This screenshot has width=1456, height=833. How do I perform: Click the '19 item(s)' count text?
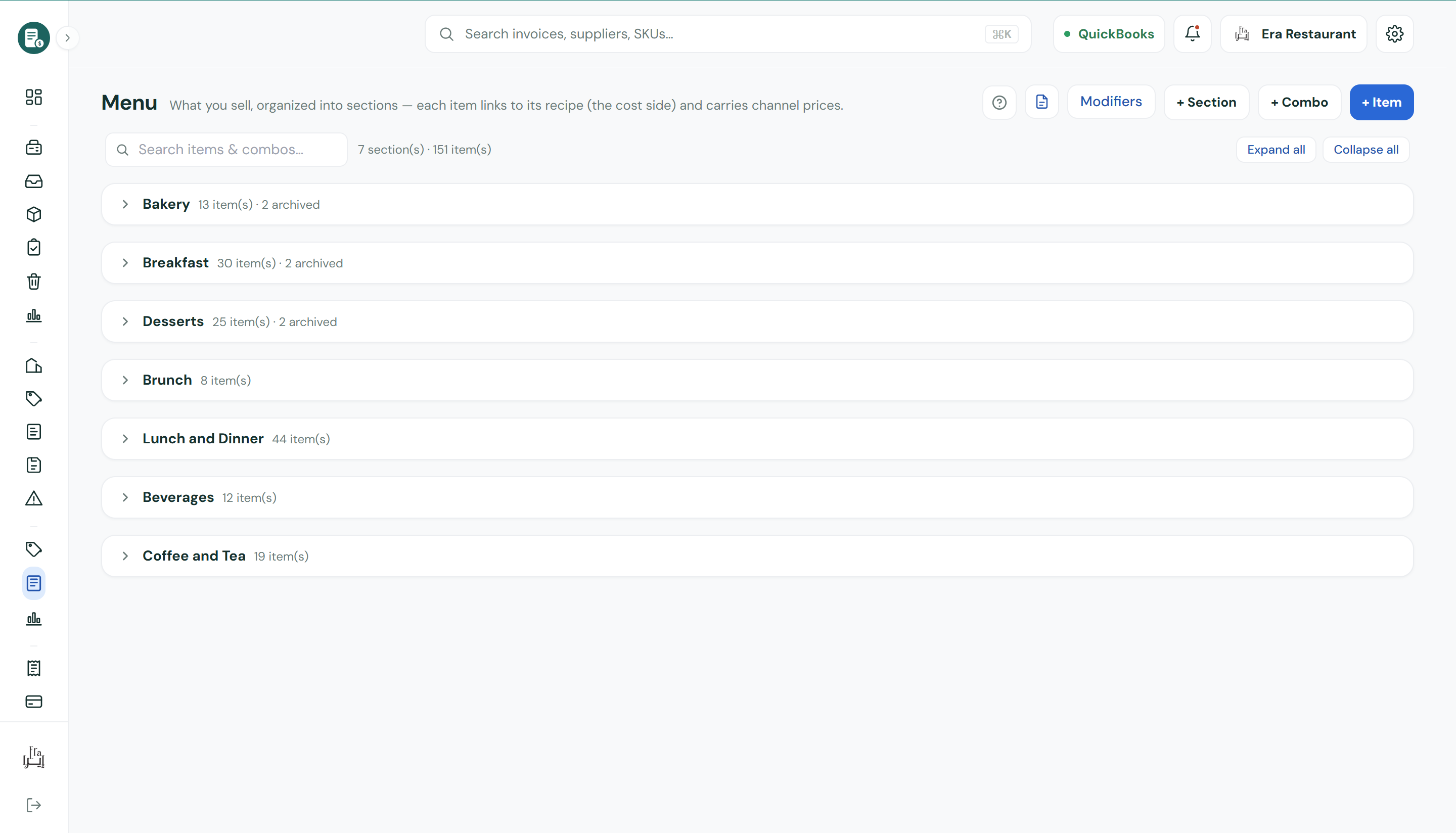[x=281, y=557]
